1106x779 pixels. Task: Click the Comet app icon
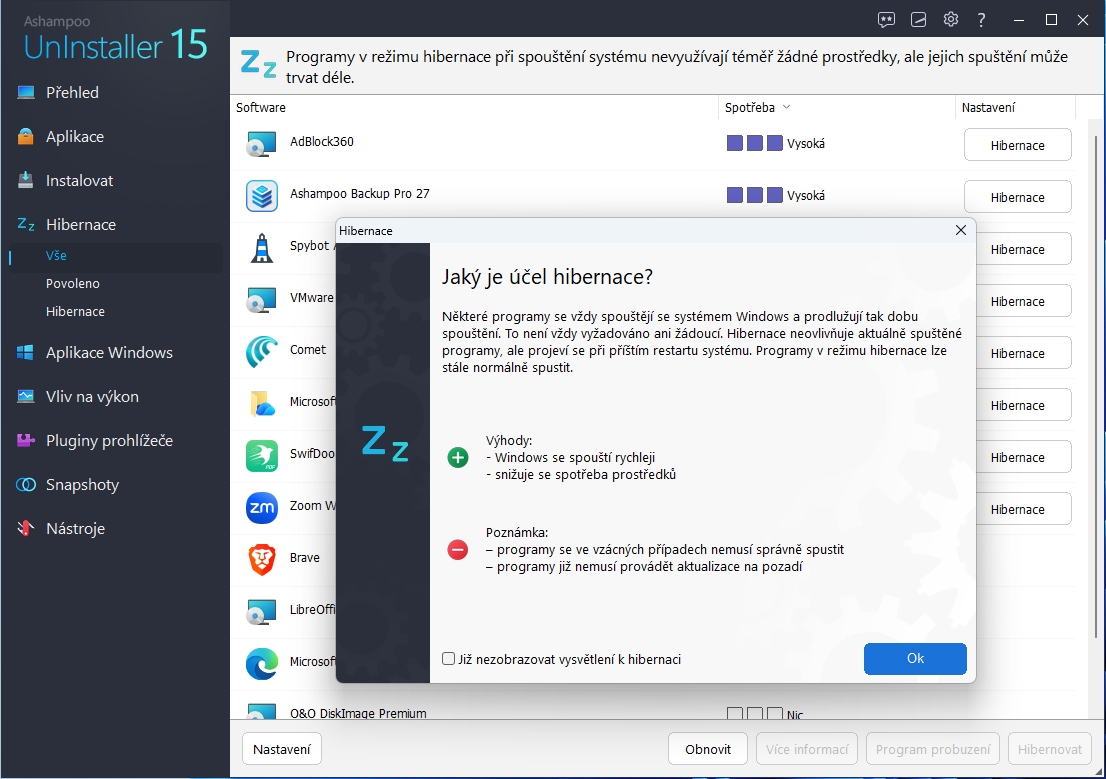tap(262, 351)
